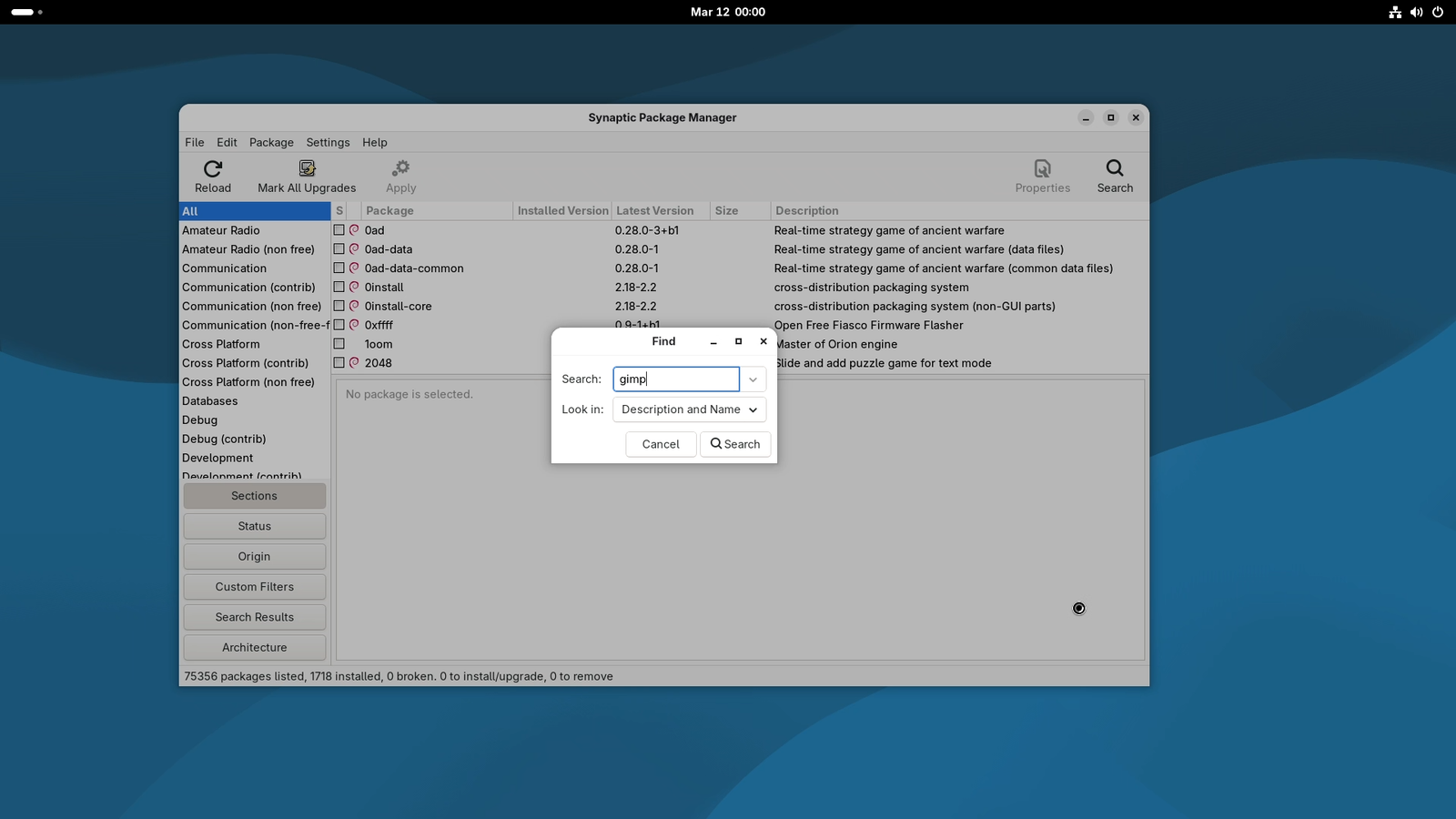Screen dimensions: 1456x819
Task: Open the Settings menu
Action: click(328, 143)
